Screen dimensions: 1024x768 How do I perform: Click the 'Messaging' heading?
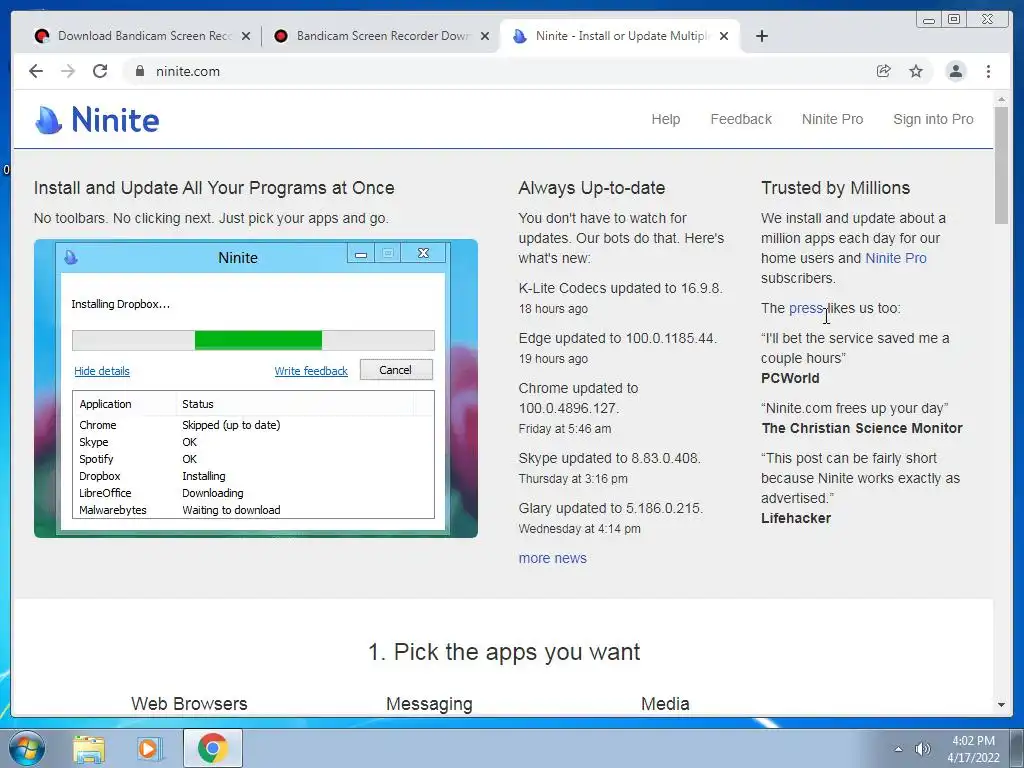point(429,704)
